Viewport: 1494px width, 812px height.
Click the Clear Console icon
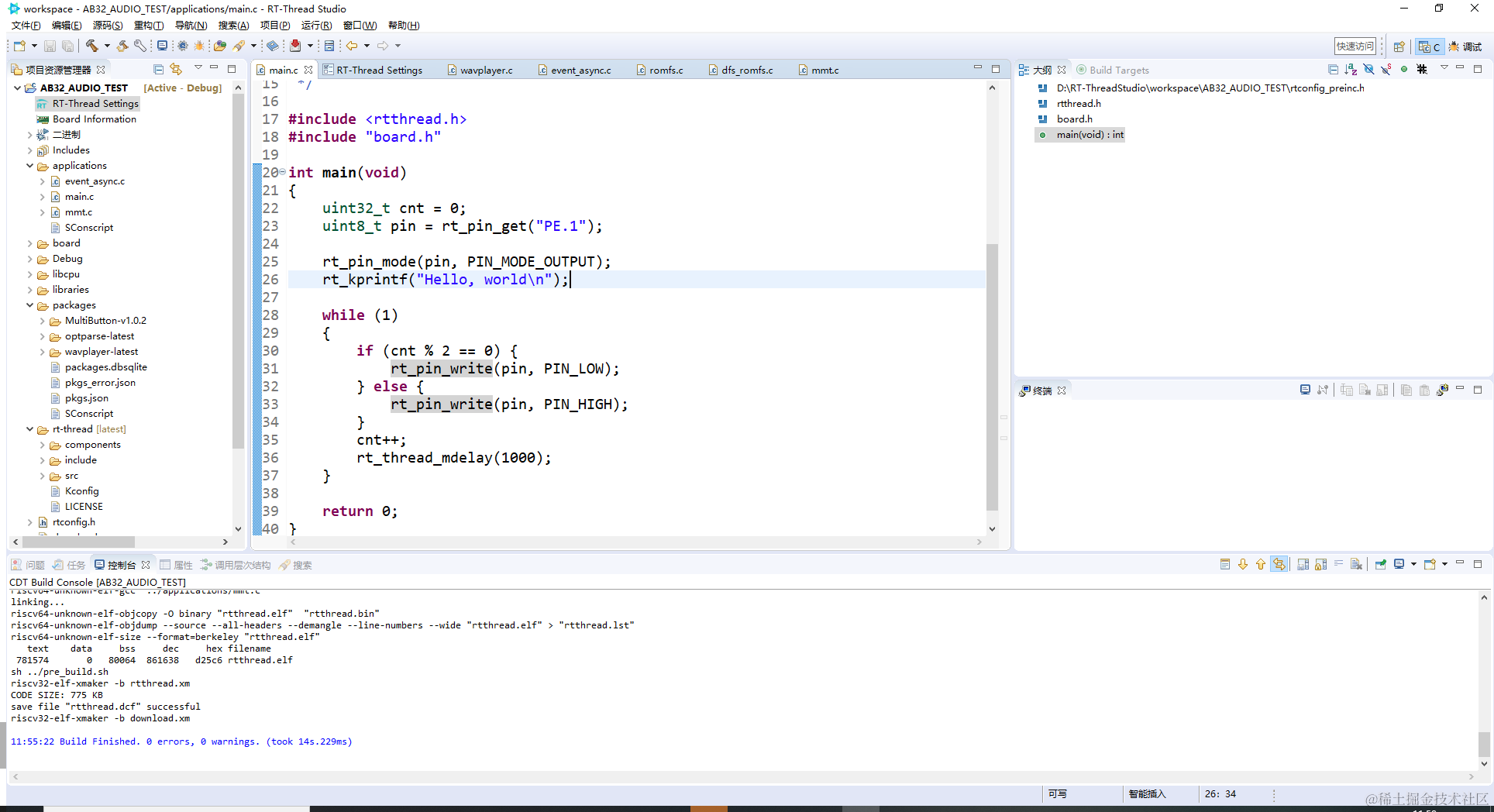1356,564
